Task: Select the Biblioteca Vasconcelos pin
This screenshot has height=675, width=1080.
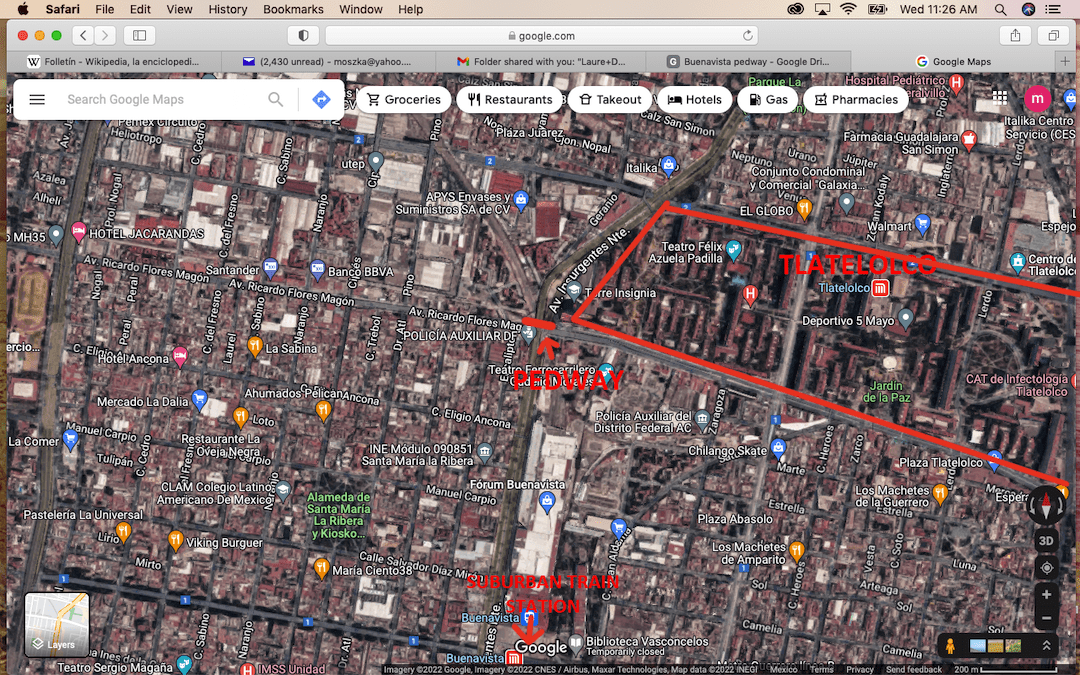Action: (576, 645)
